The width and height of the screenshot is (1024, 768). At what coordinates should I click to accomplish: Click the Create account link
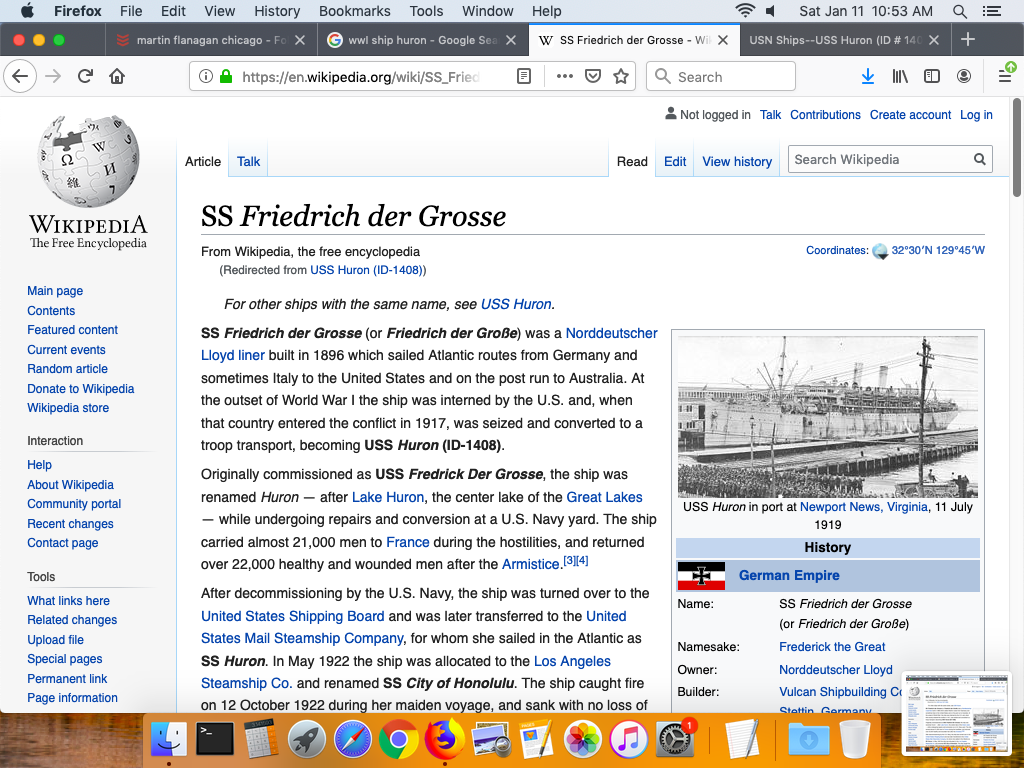(910, 115)
